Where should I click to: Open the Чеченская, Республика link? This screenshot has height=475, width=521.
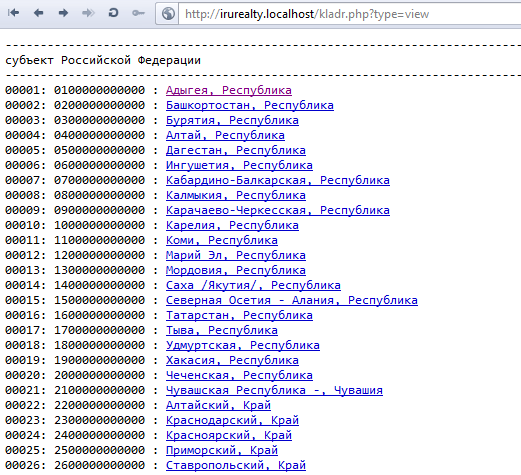click(239, 375)
